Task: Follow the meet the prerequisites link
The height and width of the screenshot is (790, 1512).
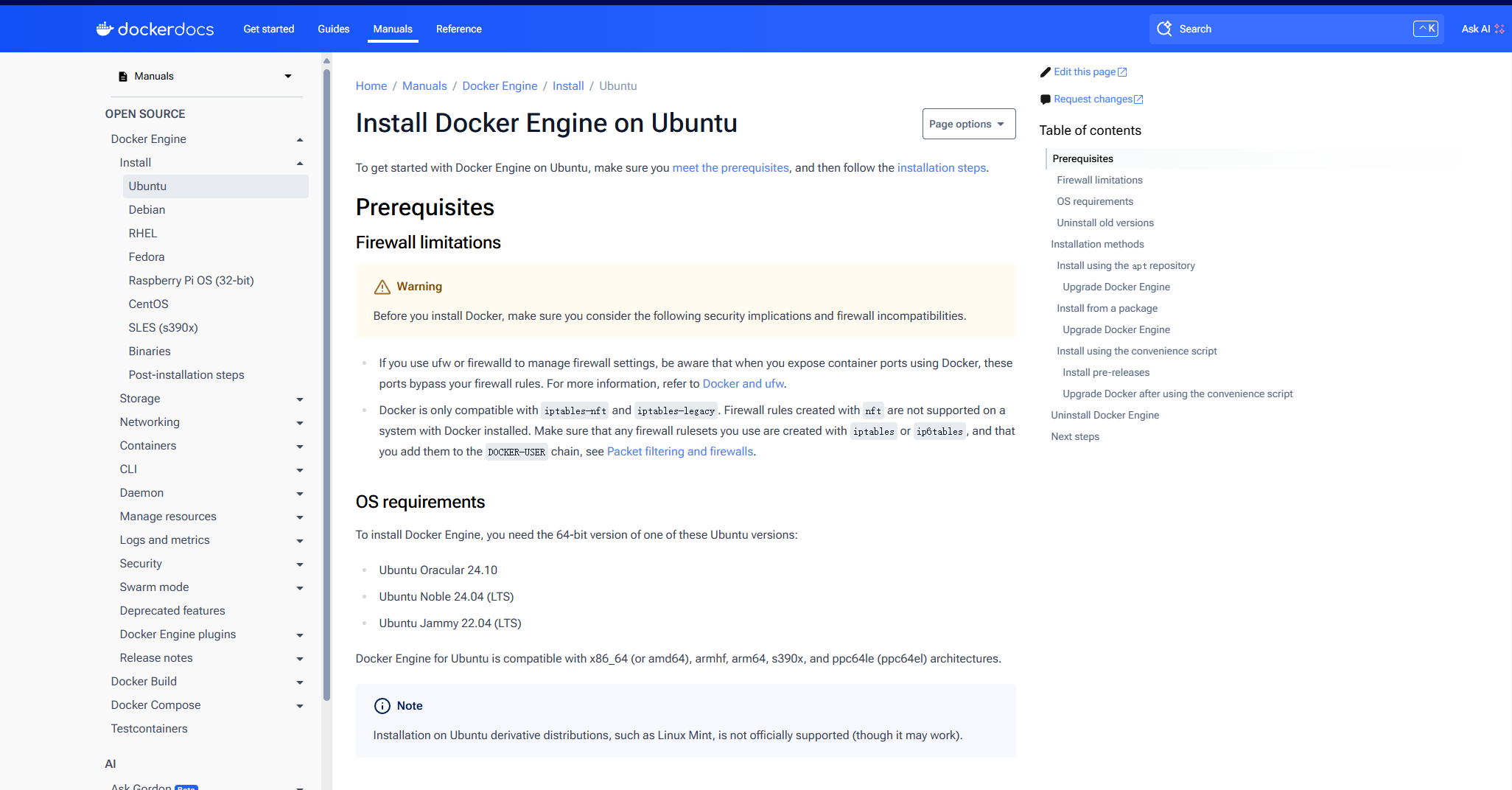Action: [x=729, y=167]
